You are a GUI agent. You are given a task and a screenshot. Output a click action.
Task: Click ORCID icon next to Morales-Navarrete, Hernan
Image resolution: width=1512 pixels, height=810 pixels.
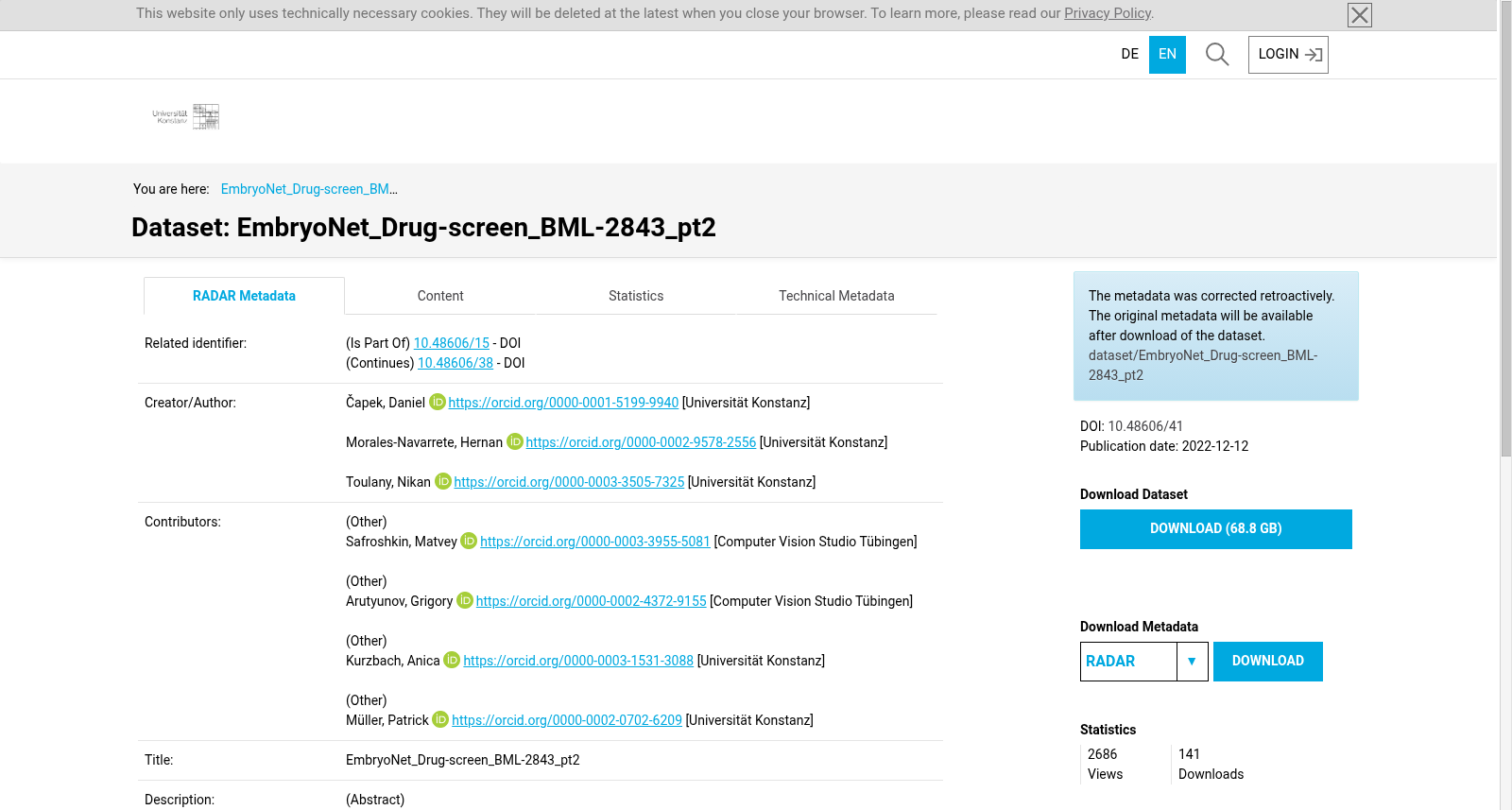(515, 441)
